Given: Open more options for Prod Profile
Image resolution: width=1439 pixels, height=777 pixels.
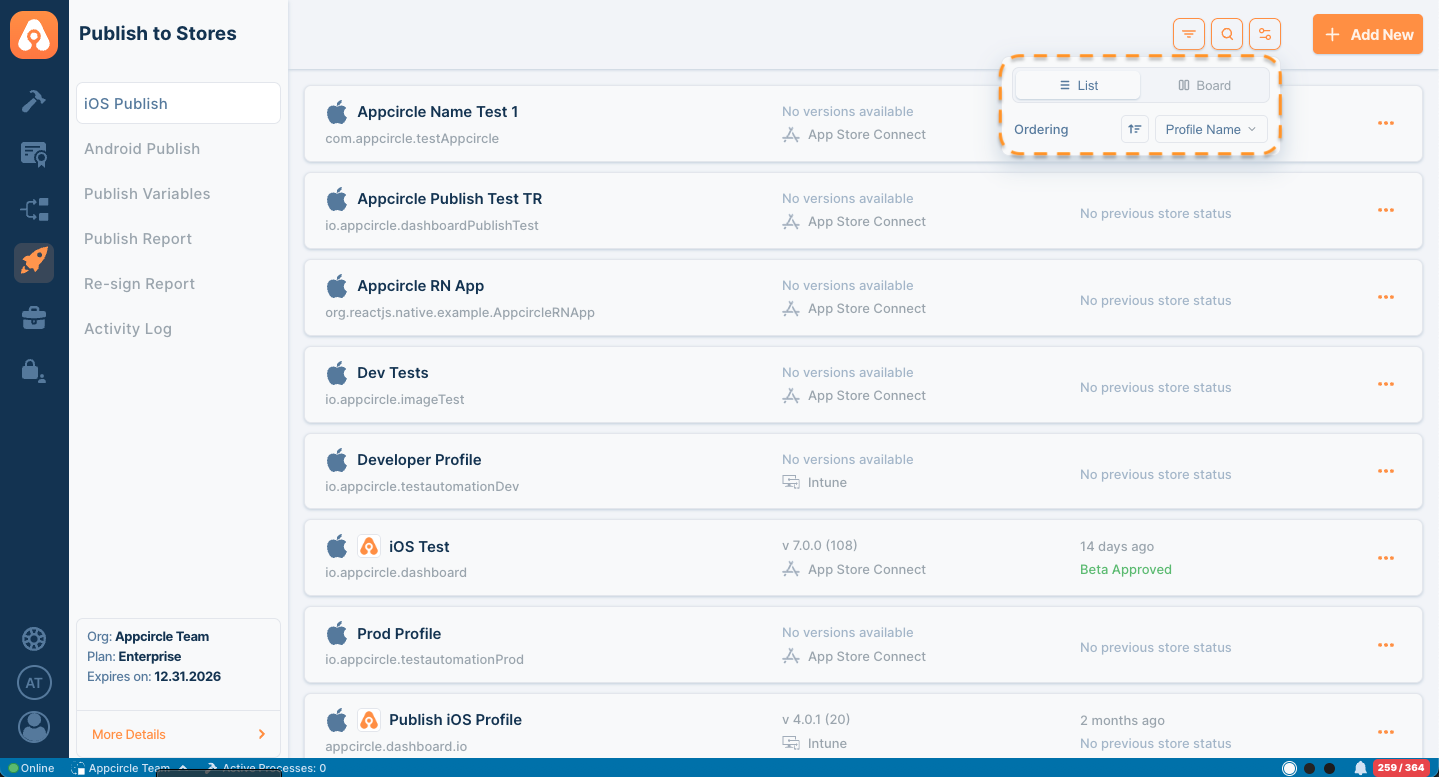Looking at the screenshot, I should pyautogui.click(x=1386, y=645).
